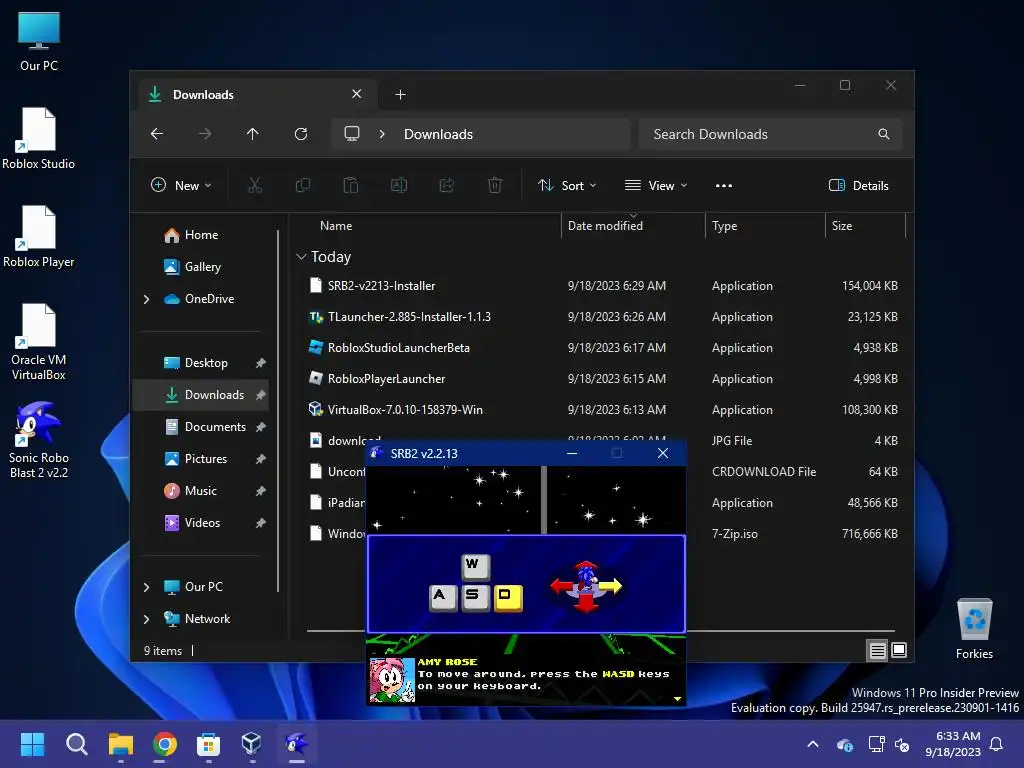Open the New dropdown menu

pyautogui.click(x=181, y=185)
